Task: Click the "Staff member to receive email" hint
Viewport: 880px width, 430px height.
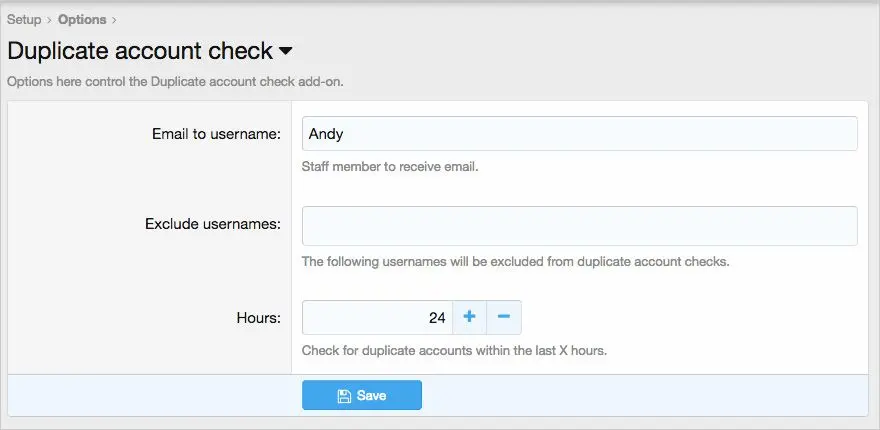Action: point(390,167)
